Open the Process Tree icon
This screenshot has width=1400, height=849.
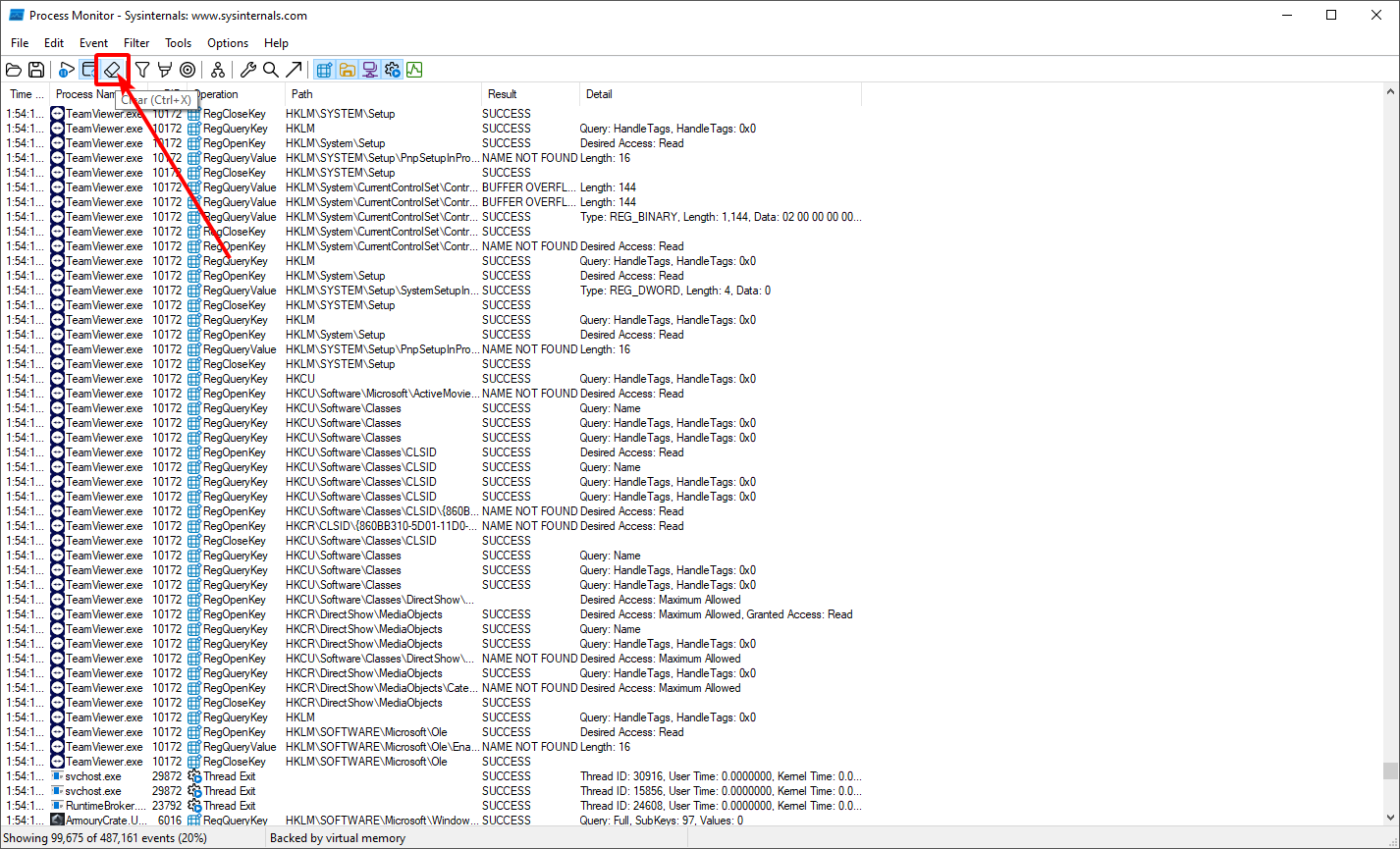218,70
